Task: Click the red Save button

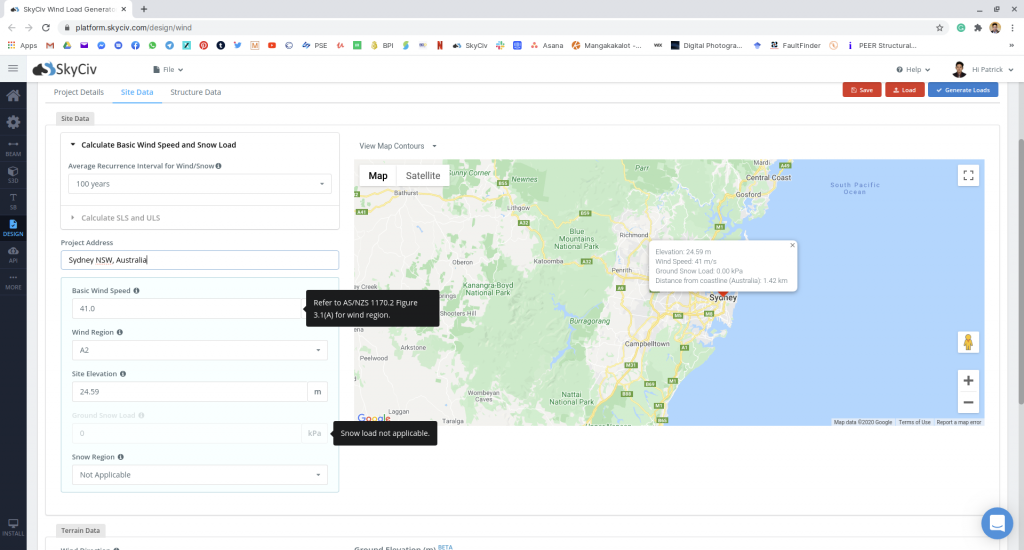Action: (x=861, y=90)
